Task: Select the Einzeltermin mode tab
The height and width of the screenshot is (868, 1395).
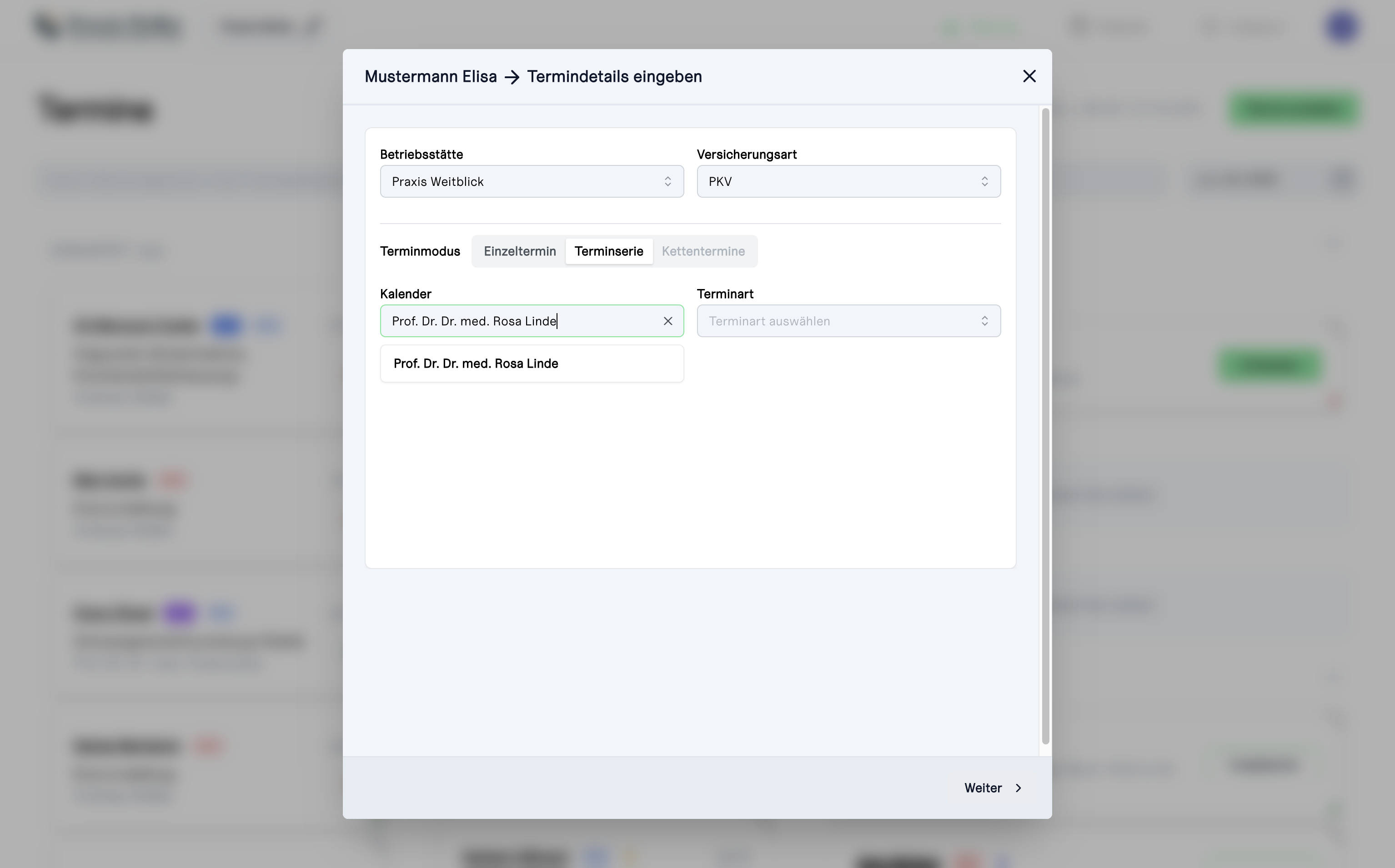Action: 519,251
